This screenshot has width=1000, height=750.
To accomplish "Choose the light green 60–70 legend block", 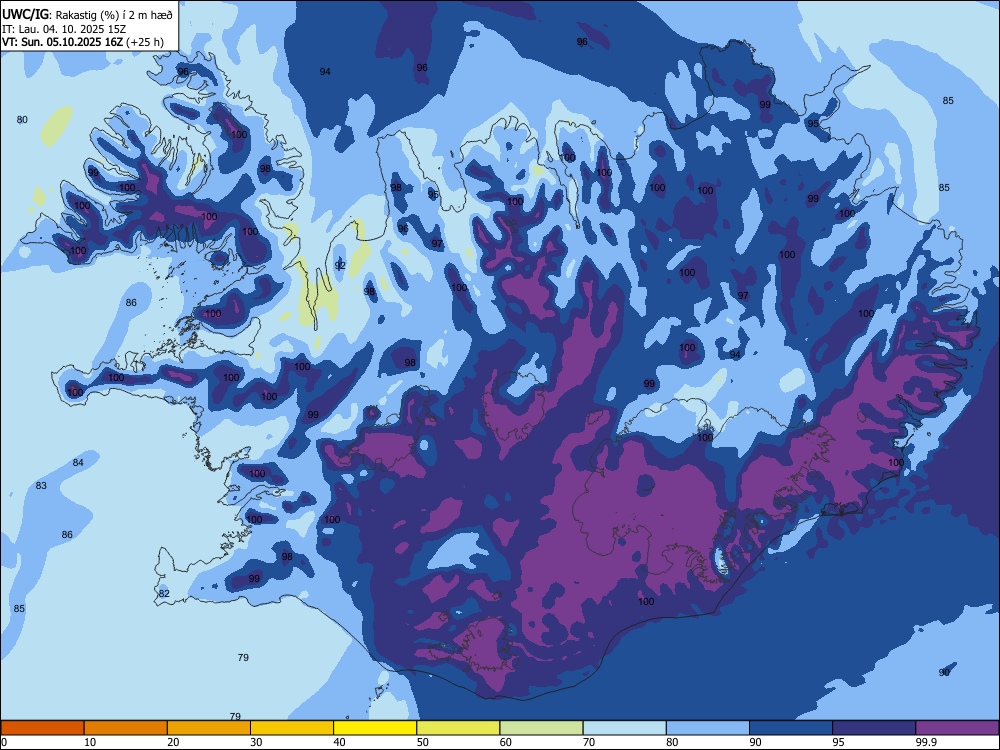I will (541, 728).
